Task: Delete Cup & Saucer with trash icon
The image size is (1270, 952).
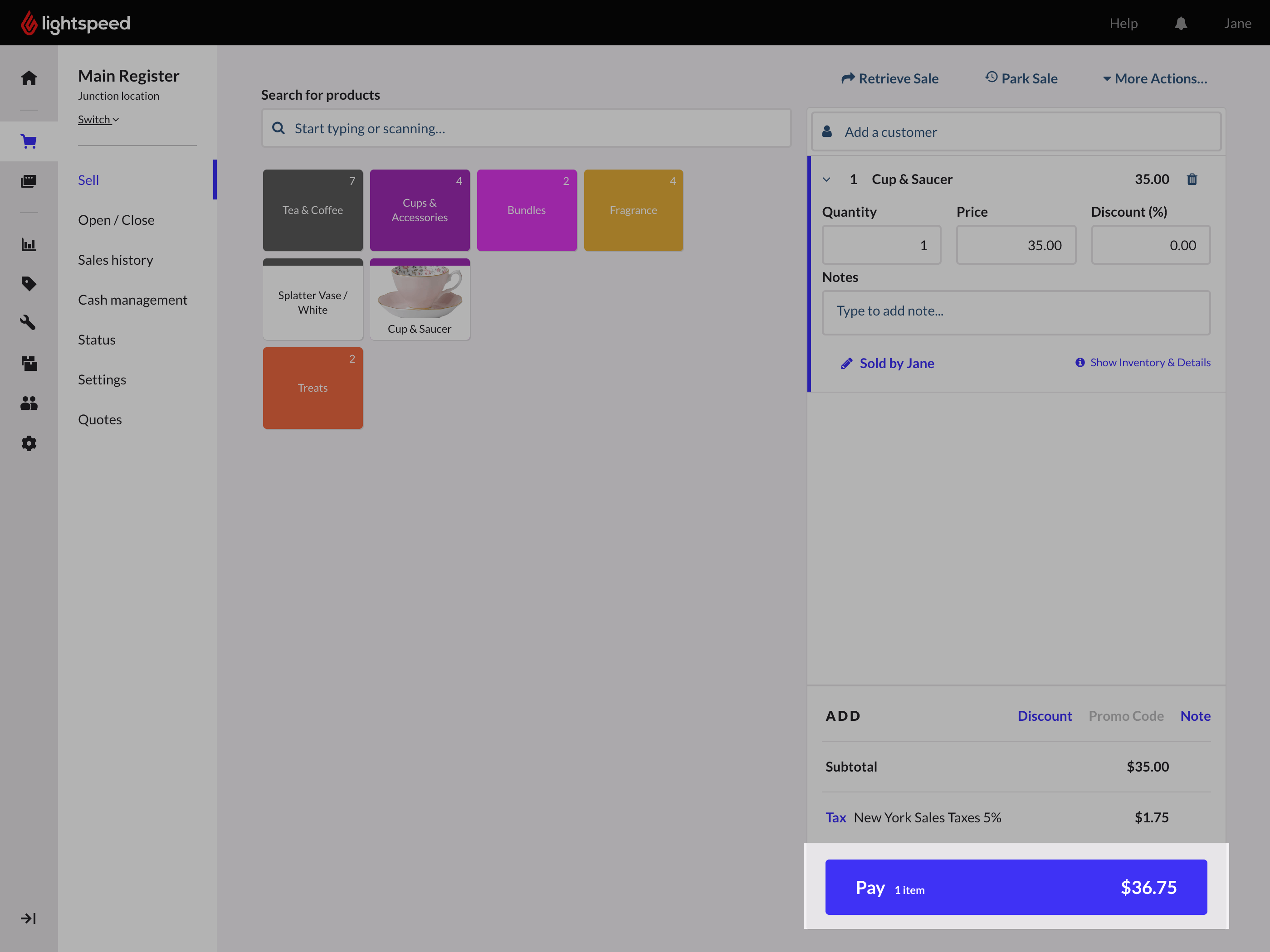Action: tap(1192, 180)
